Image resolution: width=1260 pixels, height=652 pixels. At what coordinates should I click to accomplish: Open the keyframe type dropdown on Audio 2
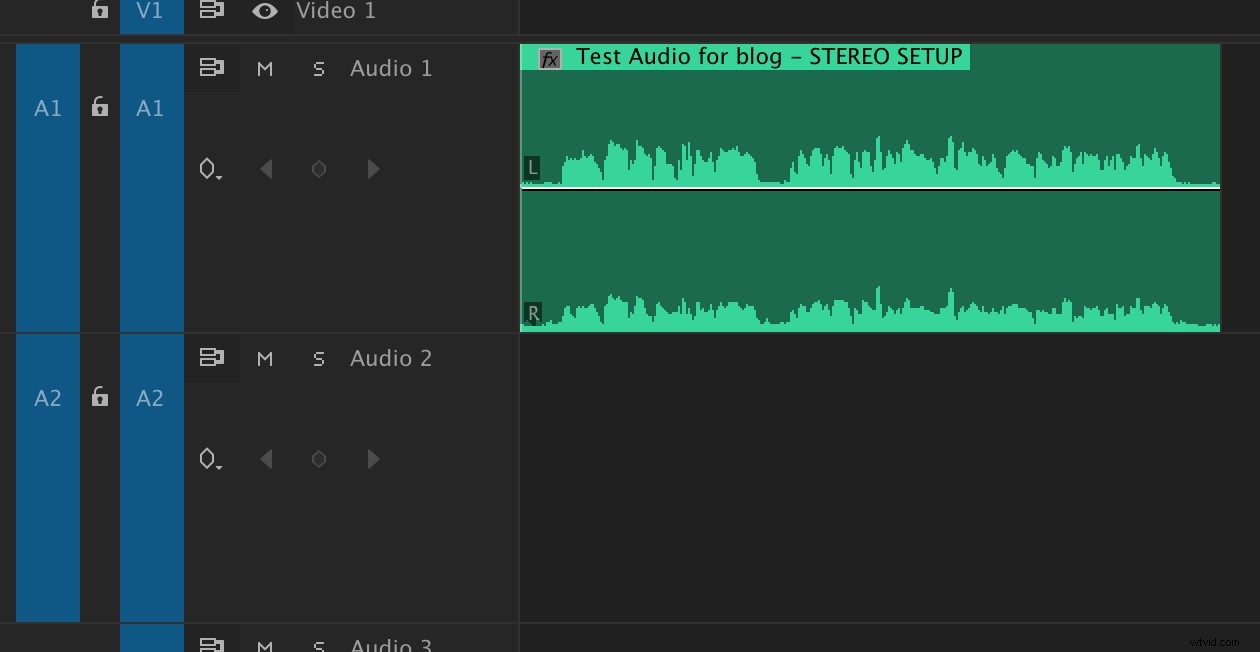(x=210, y=459)
